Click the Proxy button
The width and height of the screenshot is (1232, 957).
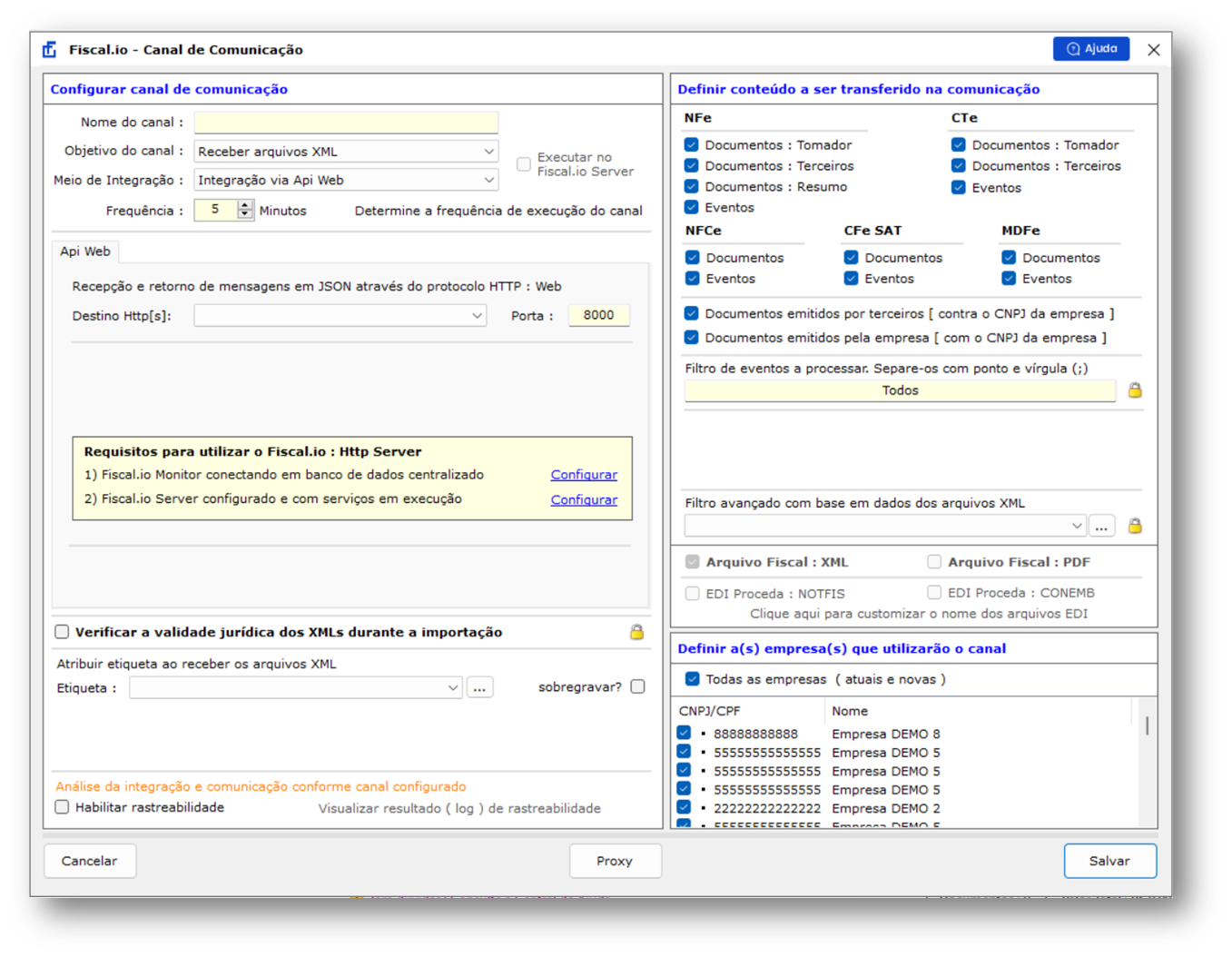[x=615, y=861]
